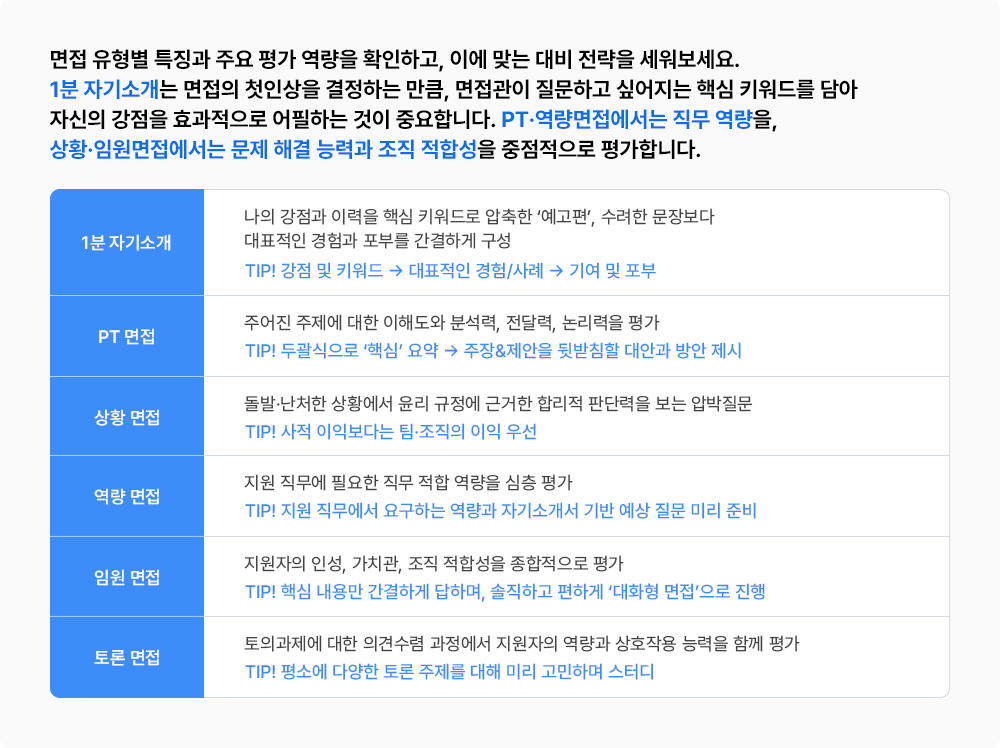Click the blue text 'PT·역량면접에서는 직무 역량'
Image resolution: width=1000 pixels, height=748 pixels.
627,119
